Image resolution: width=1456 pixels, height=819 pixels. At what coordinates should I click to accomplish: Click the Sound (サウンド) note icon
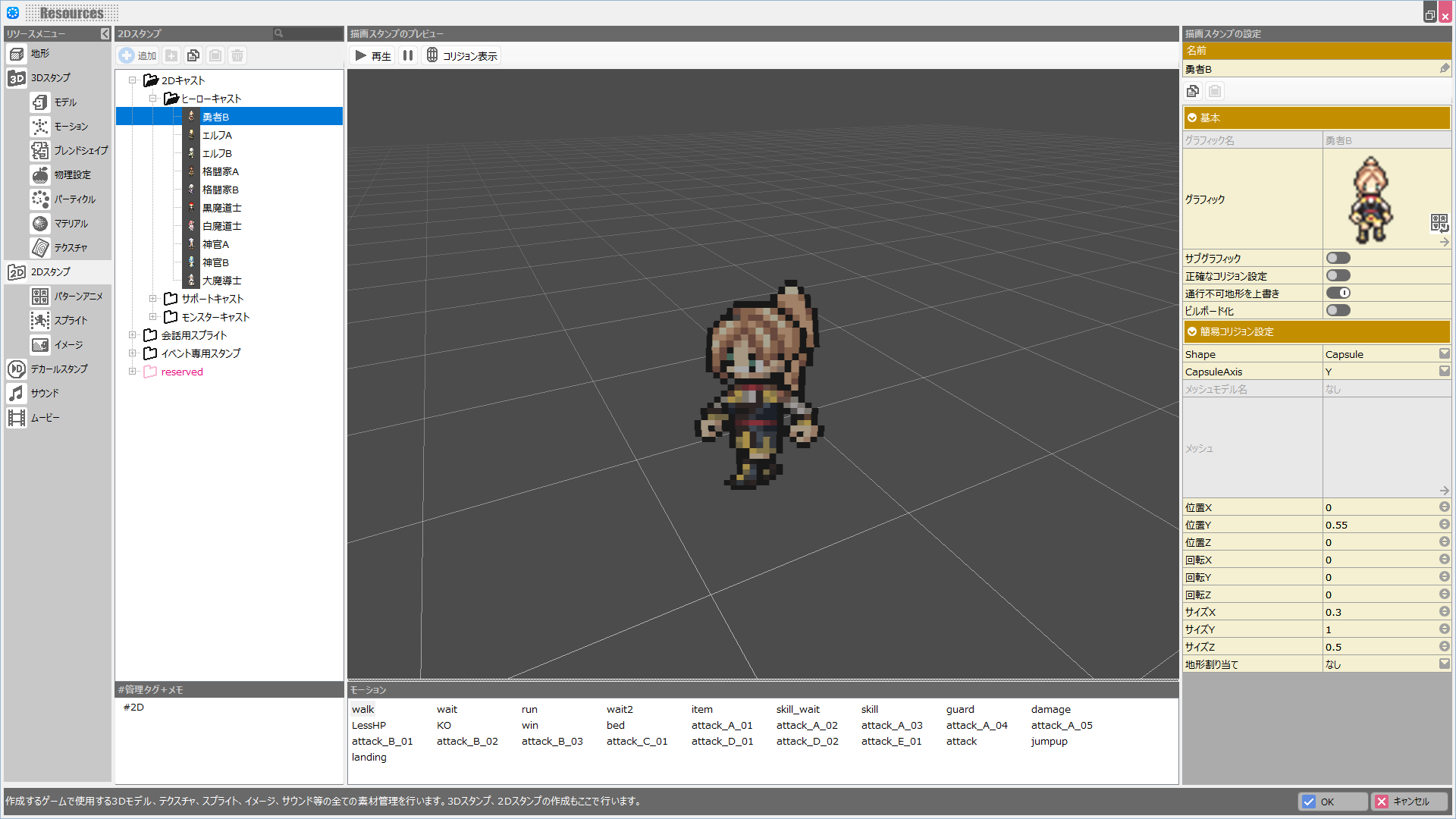tap(17, 394)
